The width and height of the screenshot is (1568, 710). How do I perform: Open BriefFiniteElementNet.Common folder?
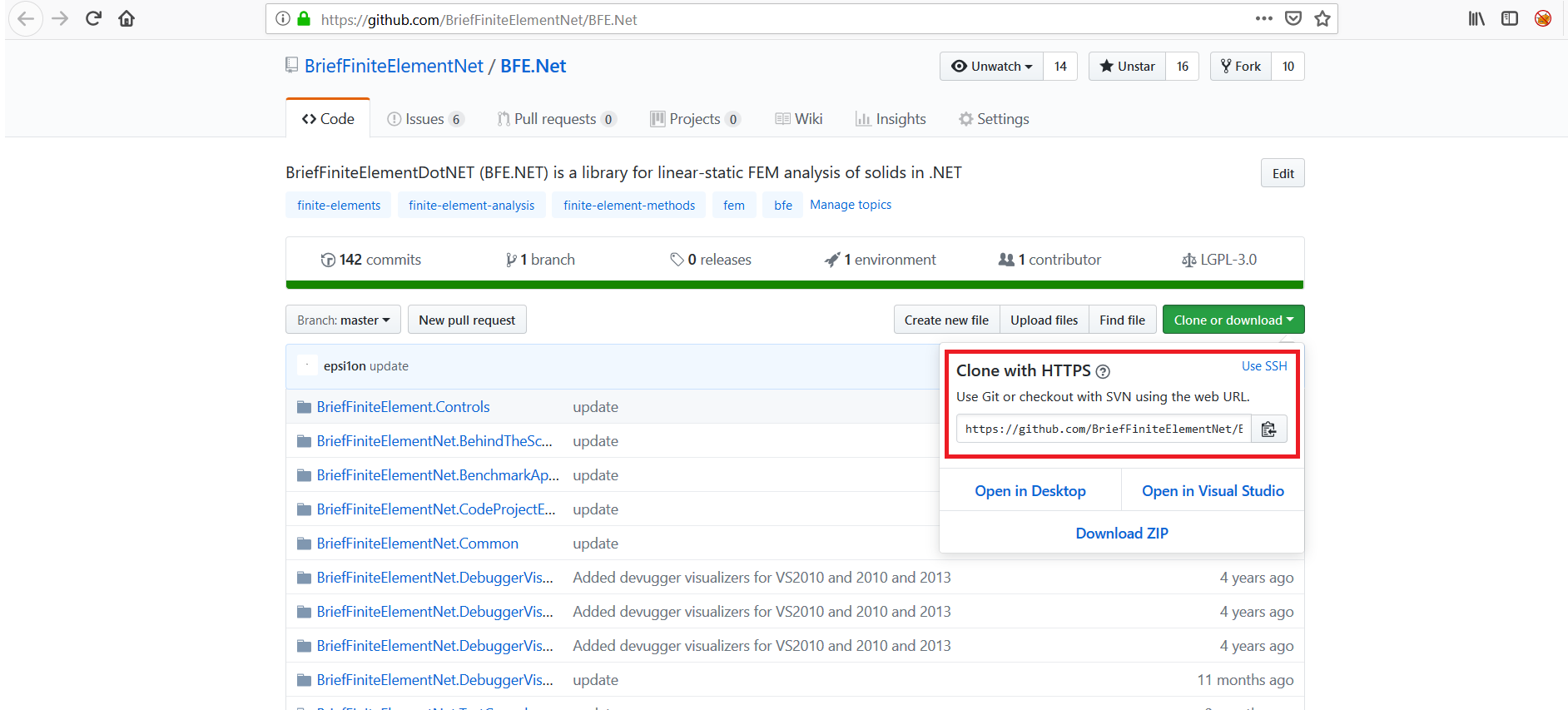pyautogui.click(x=417, y=544)
